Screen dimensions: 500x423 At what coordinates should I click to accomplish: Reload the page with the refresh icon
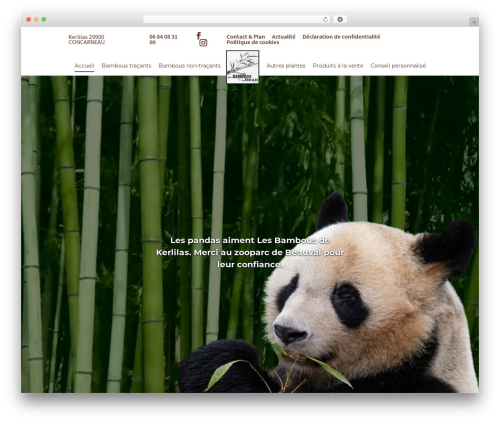coord(325,20)
